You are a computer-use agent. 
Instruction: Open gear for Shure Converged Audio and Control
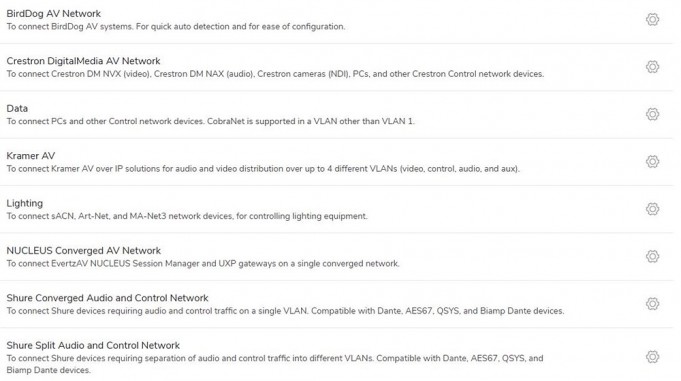point(652,304)
